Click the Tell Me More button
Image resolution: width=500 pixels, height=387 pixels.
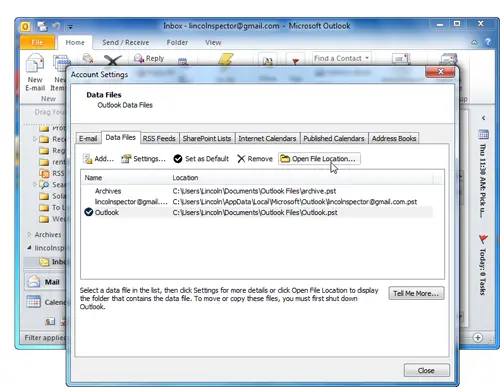[416, 293]
